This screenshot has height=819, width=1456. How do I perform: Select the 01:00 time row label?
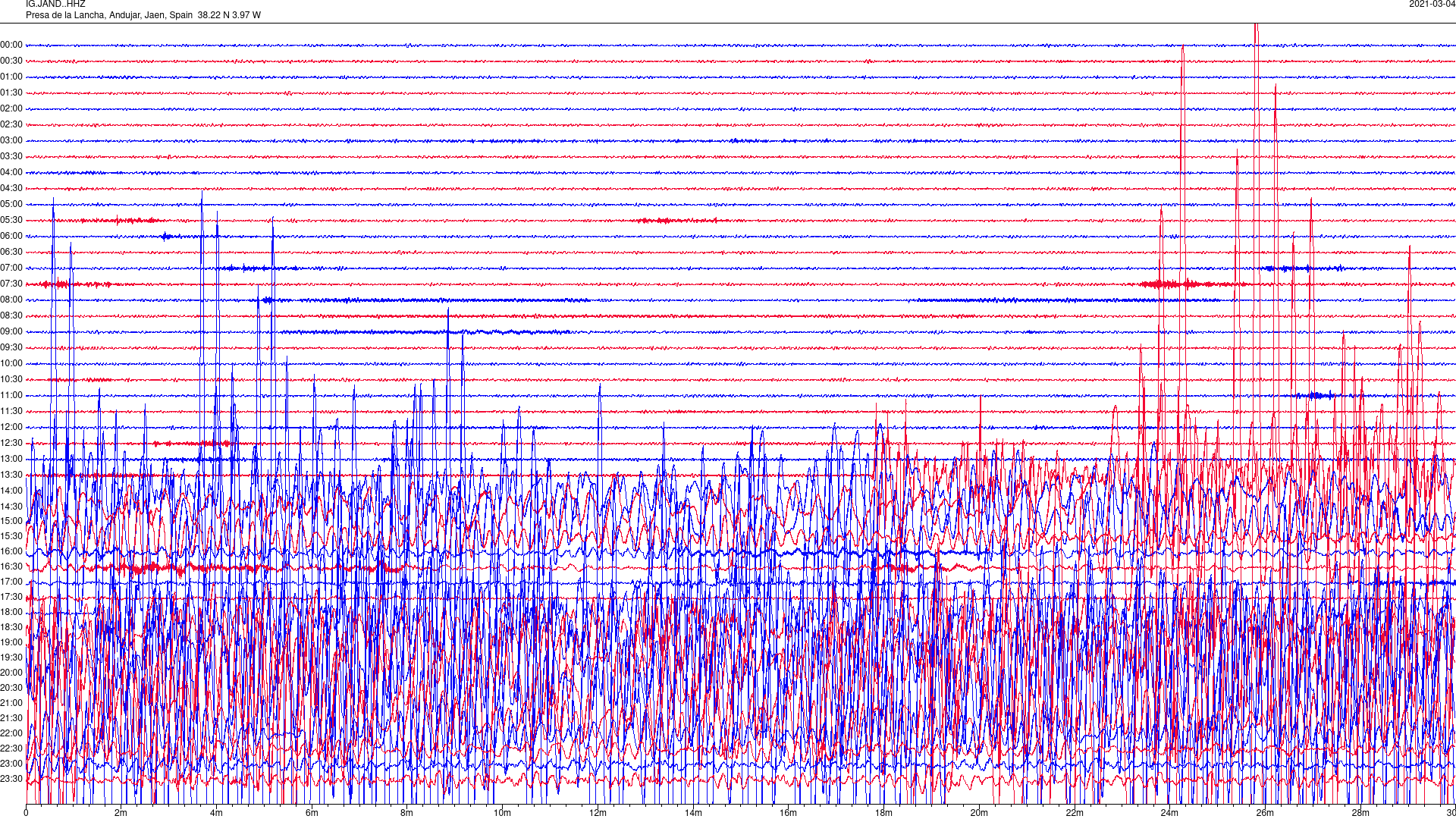[x=11, y=77]
